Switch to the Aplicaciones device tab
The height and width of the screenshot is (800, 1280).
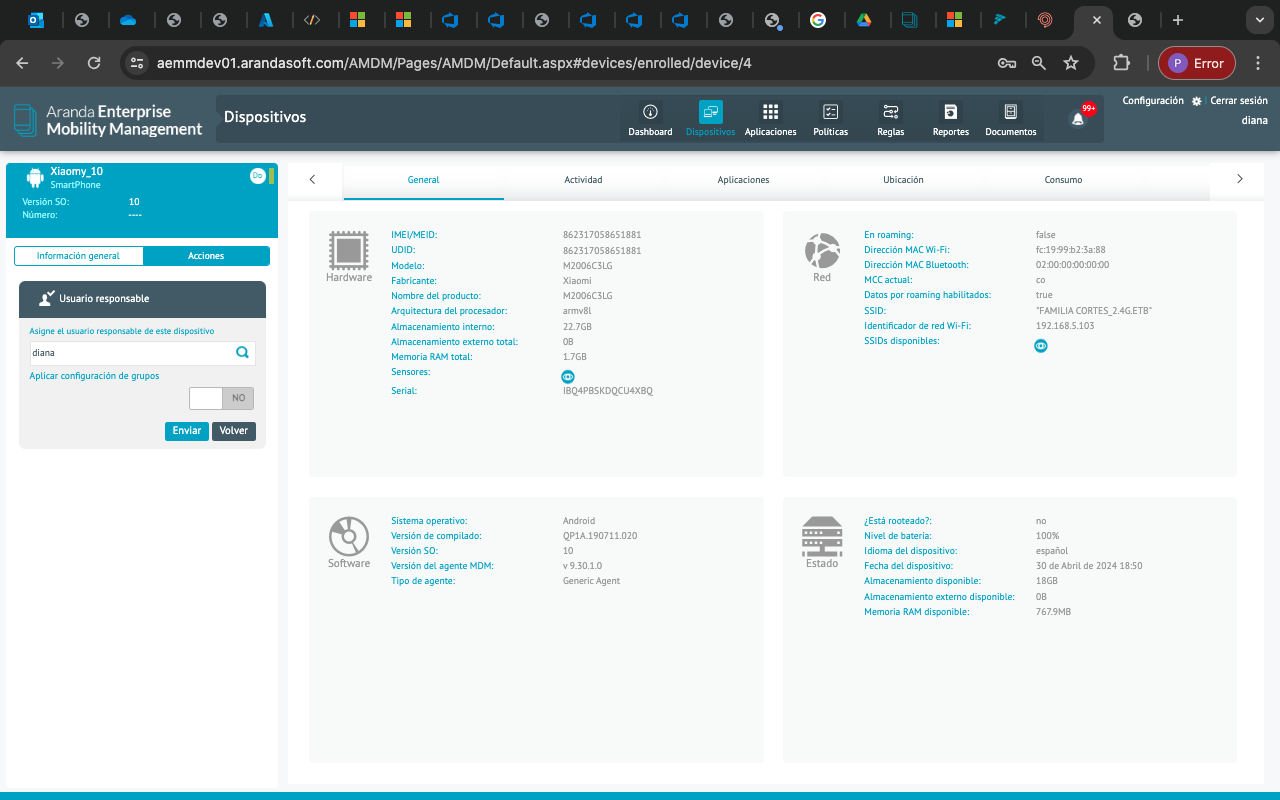point(743,180)
